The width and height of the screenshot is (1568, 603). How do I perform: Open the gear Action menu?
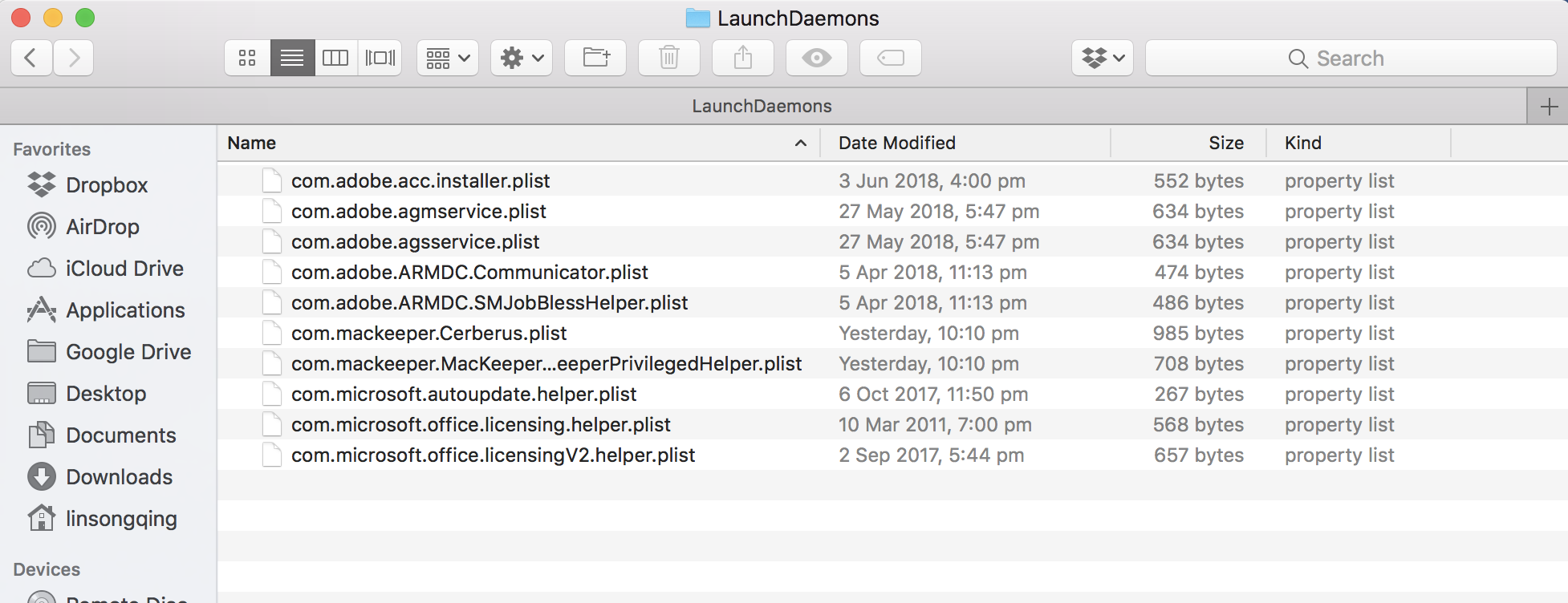(x=522, y=58)
